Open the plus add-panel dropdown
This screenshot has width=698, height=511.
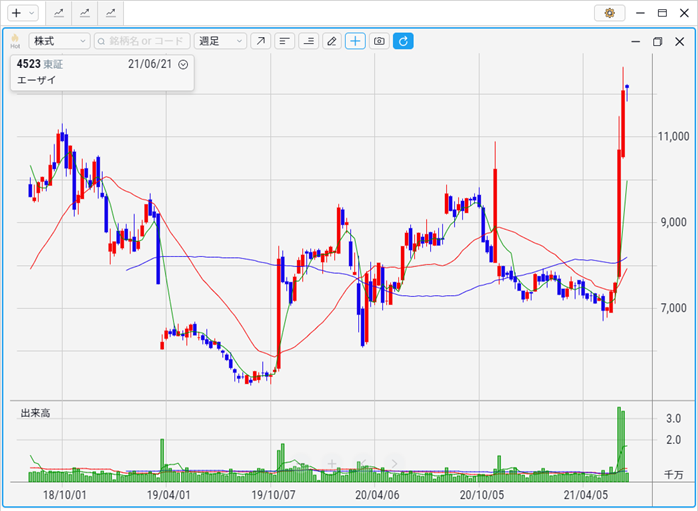coord(23,13)
